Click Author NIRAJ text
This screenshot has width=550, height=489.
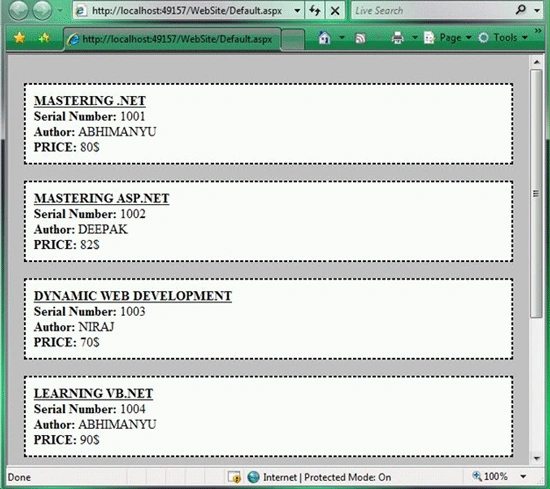pyautogui.click(x=74, y=327)
